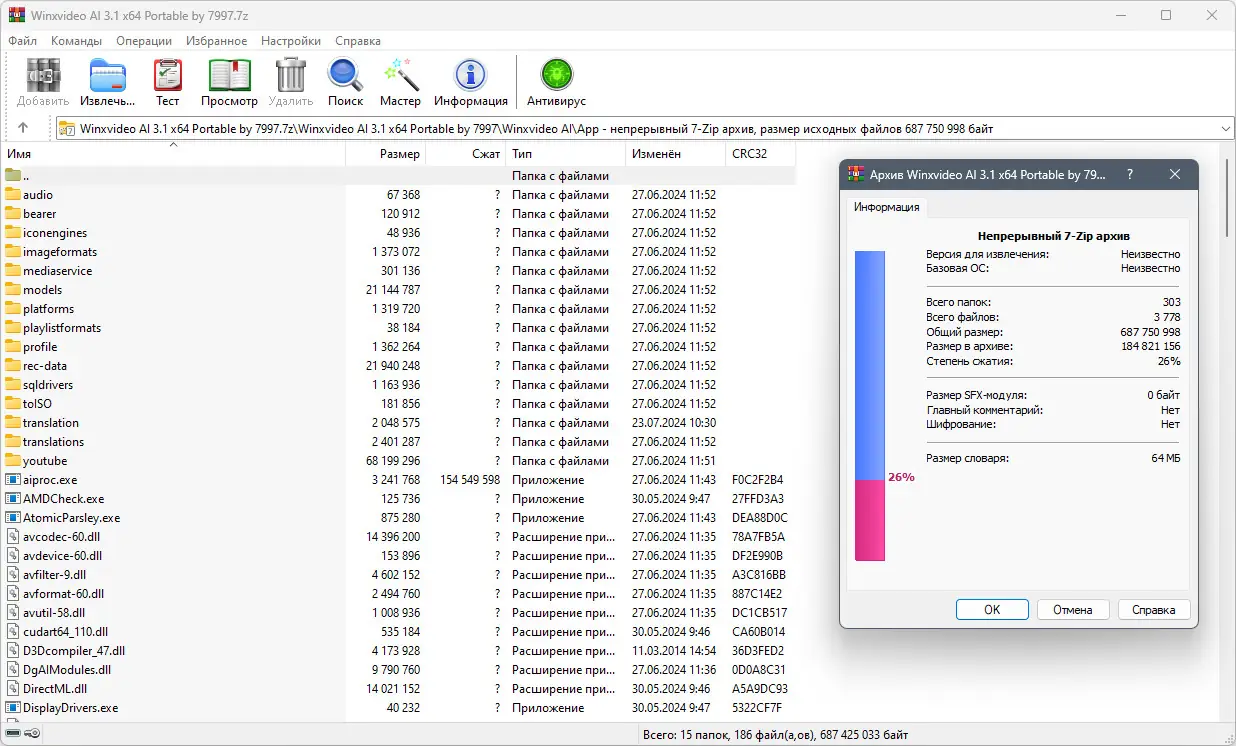This screenshot has height=746, width=1236.
Task: Close the archive information dialog
Action: tap(1175, 174)
